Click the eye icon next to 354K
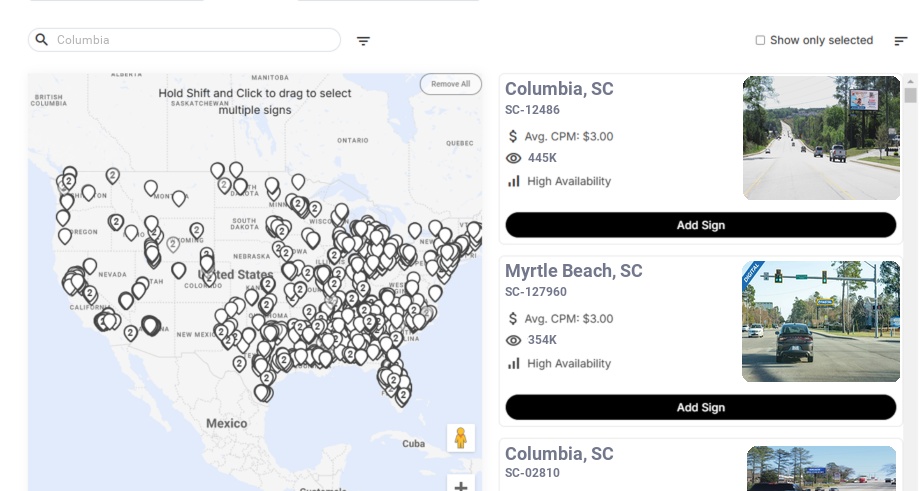920x491 pixels. [x=513, y=340]
